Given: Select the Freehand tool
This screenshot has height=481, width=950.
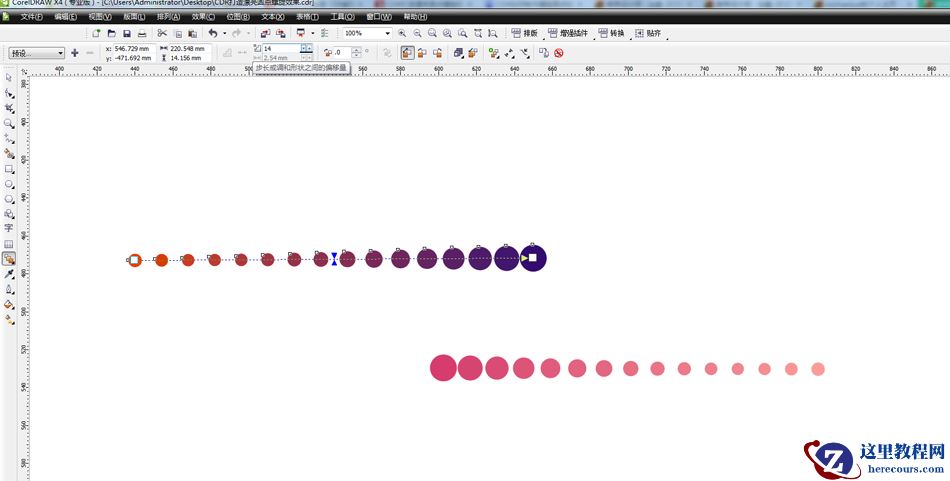Looking at the screenshot, I should tap(9, 139).
